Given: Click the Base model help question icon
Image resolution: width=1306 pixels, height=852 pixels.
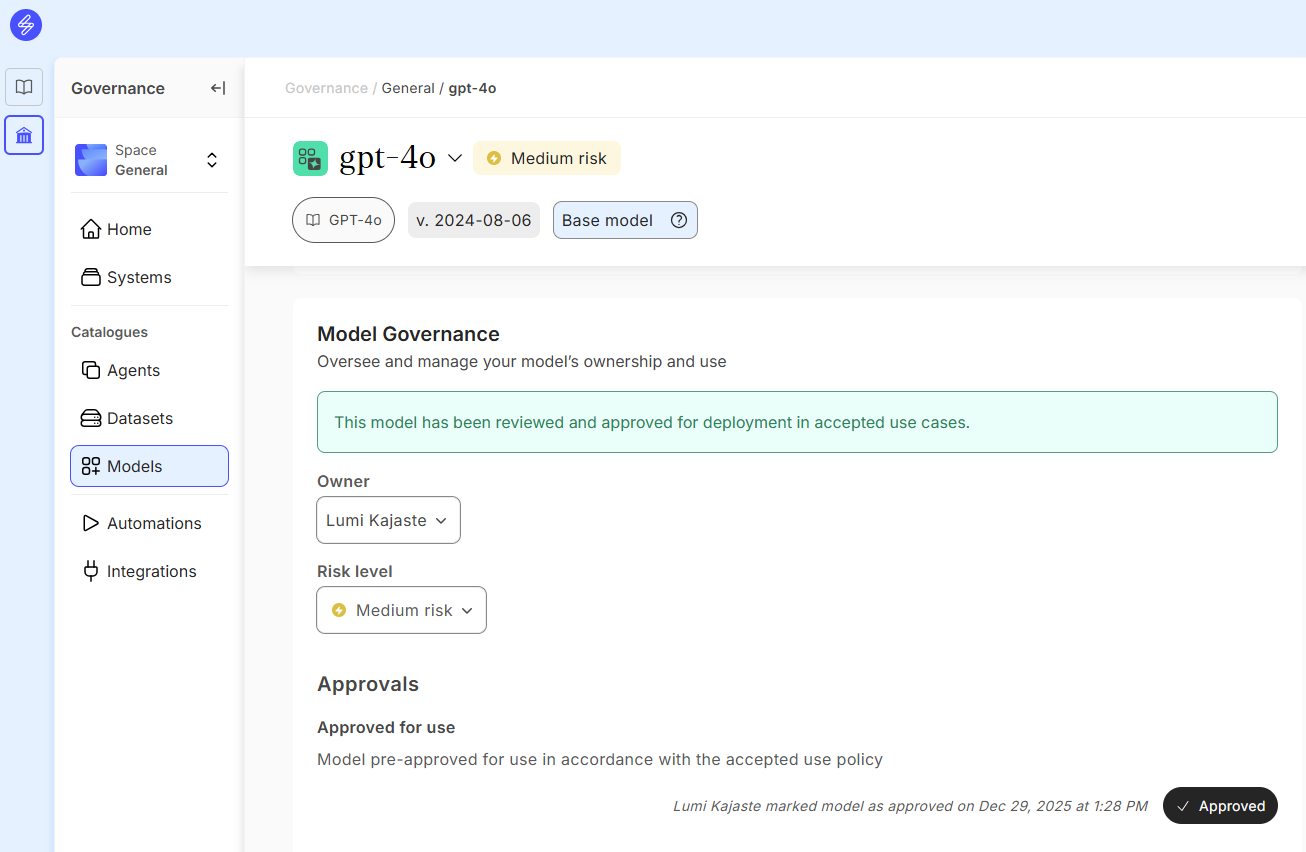Looking at the screenshot, I should [679, 220].
